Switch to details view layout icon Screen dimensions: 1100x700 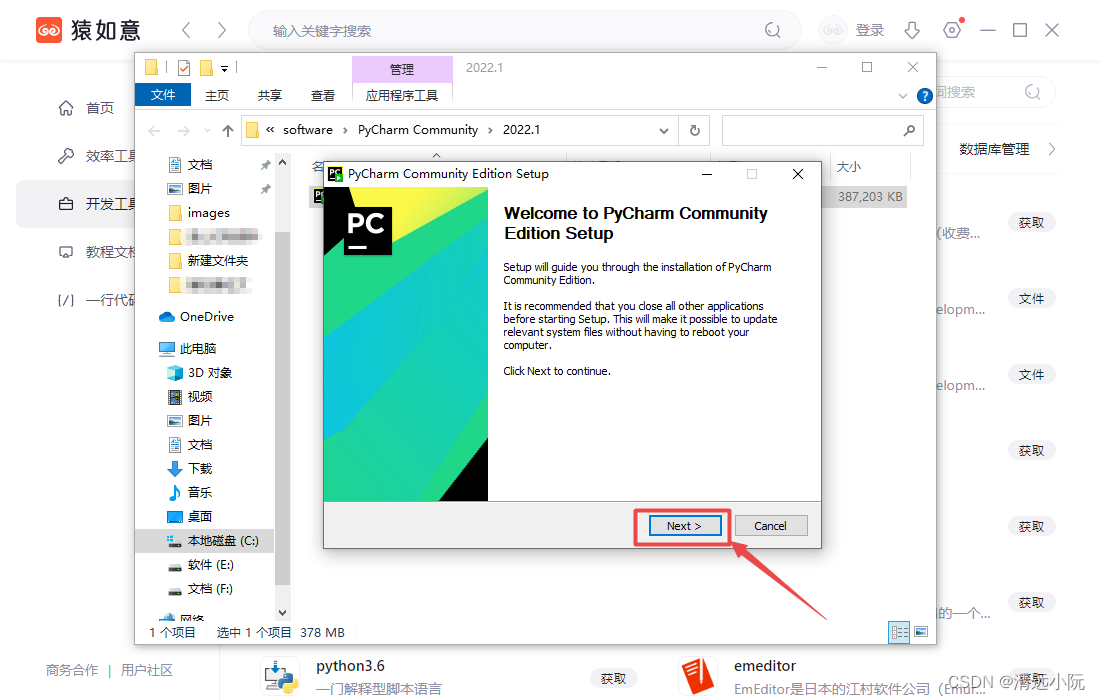tap(899, 632)
